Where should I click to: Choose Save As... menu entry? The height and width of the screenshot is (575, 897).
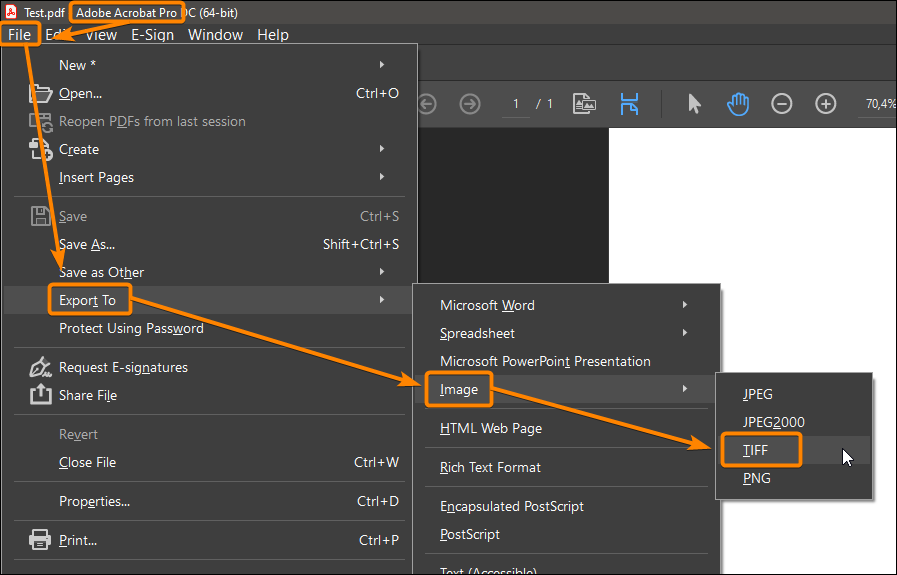tap(209, 244)
